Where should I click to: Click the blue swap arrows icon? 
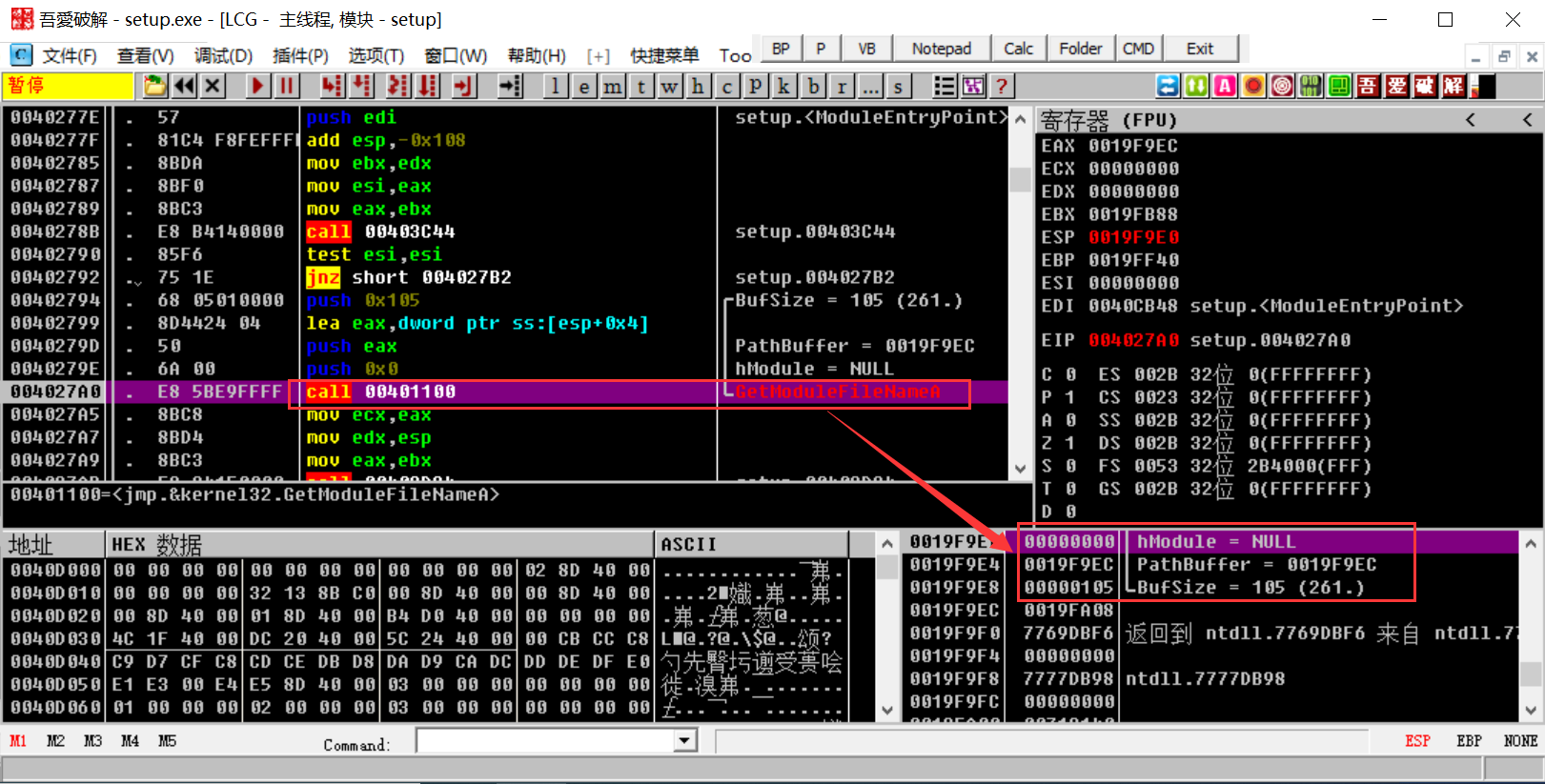[1168, 87]
